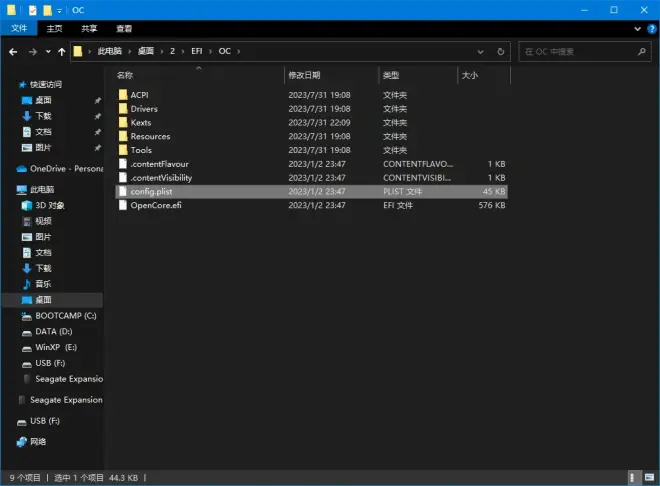Expand chevron after EFI in breadcrumb
The height and width of the screenshot is (486, 660).
point(210,51)
